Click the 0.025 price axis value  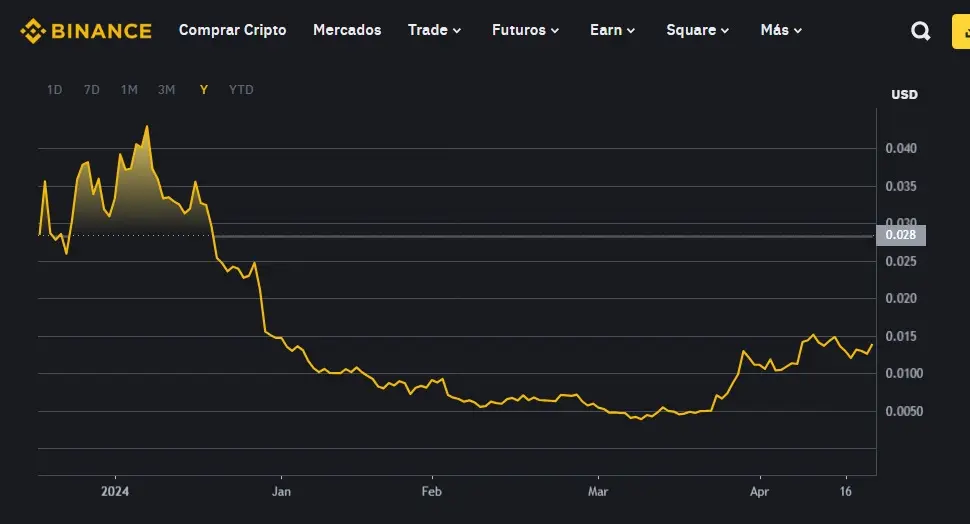(901, 261)
